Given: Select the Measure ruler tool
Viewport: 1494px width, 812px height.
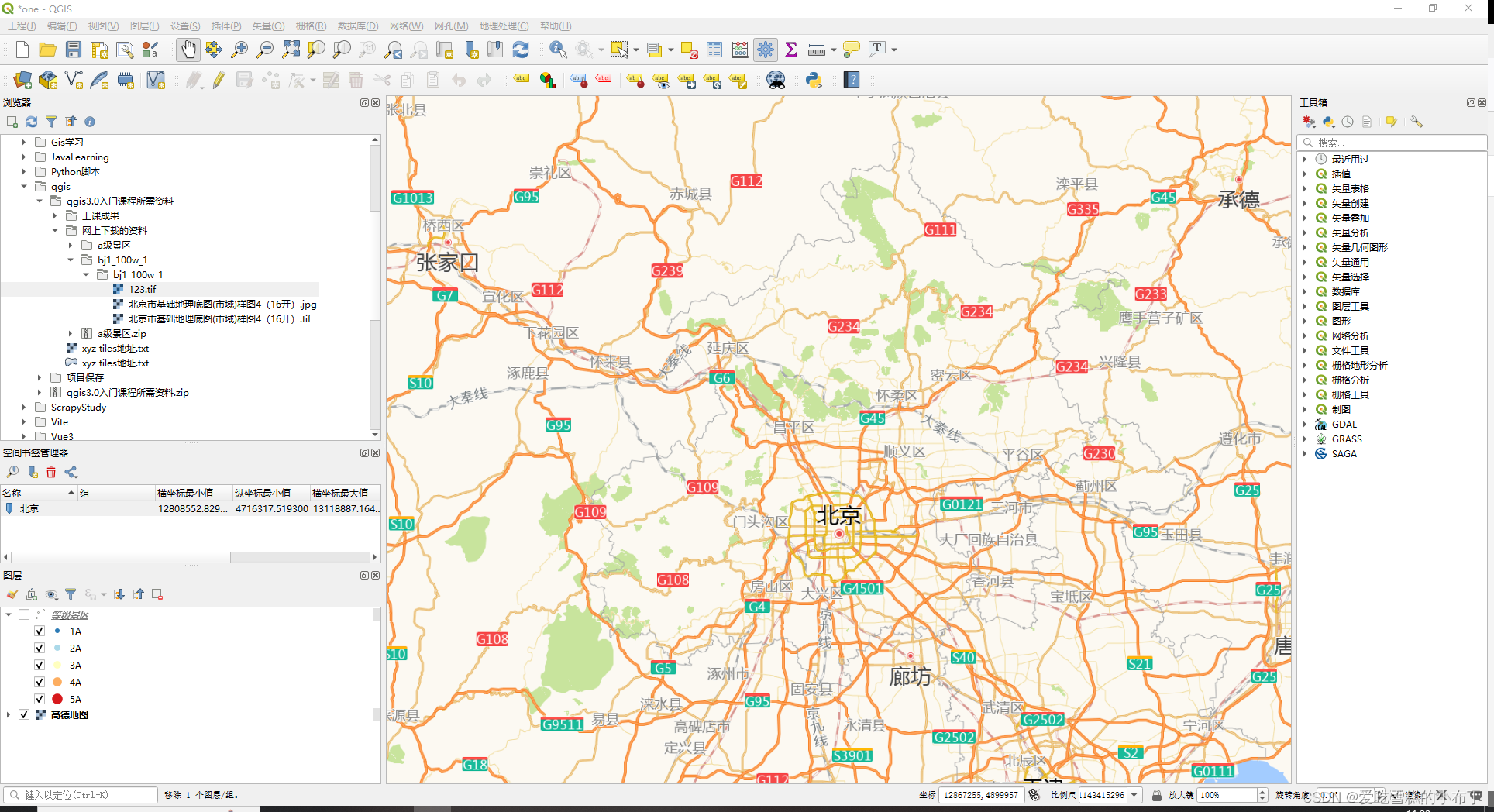Looking at the screenshot, I should pos(817,50).
